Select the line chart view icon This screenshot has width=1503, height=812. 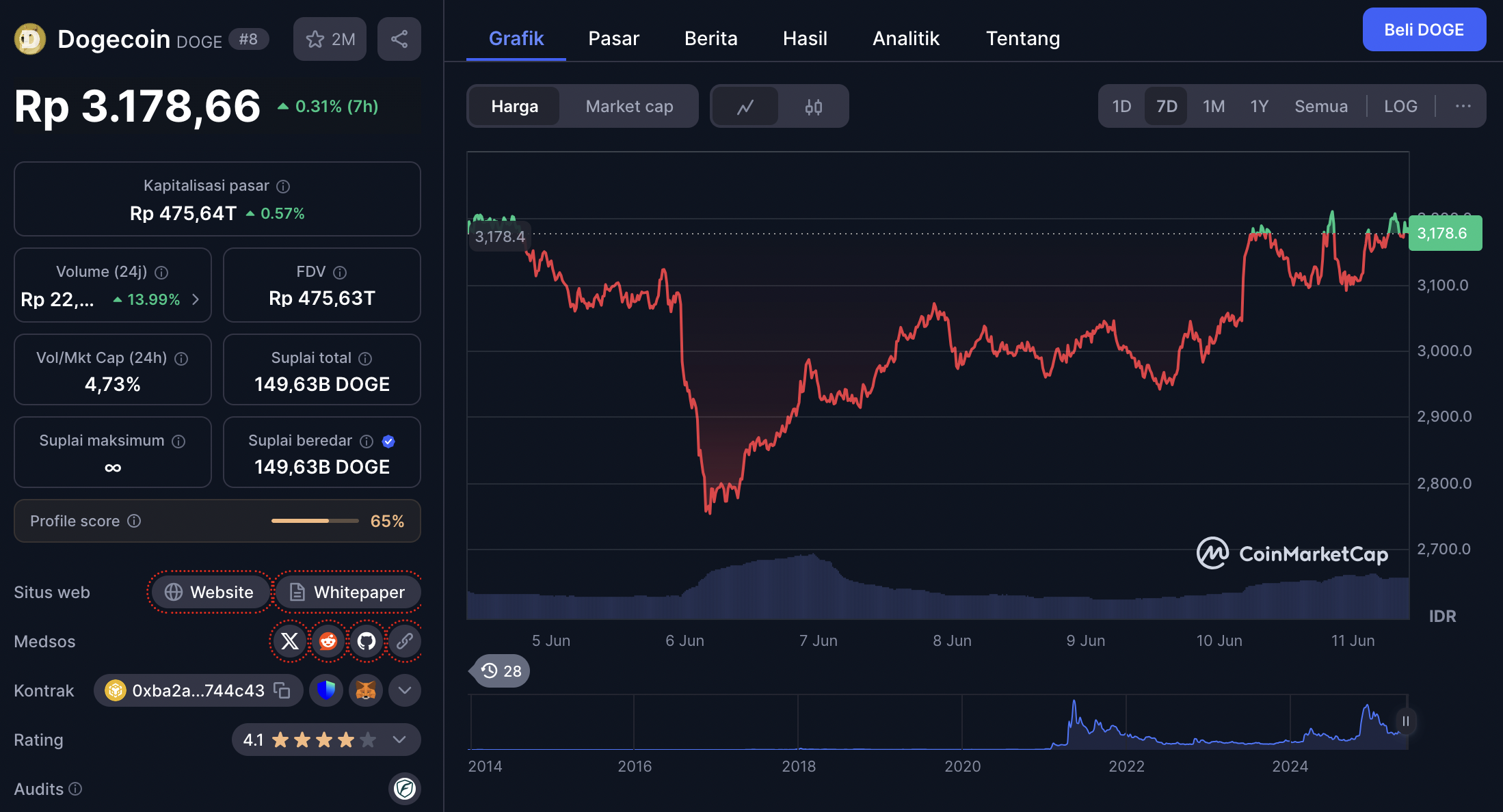tap(745, 107)
